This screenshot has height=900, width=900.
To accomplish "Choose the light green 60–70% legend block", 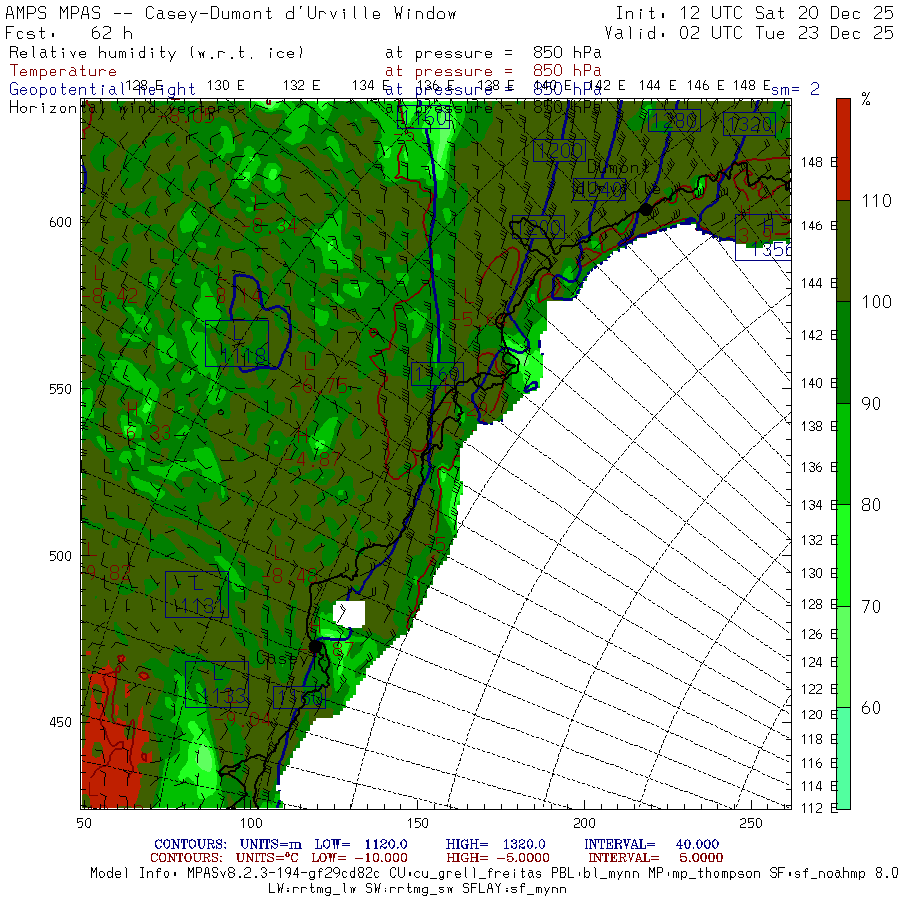I will pyautogui.click(x=843, y=657).
